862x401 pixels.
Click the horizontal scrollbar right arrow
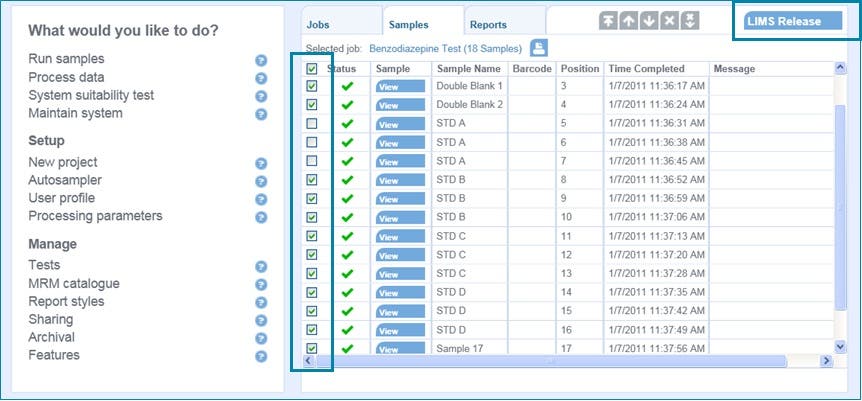click(826, 361)
